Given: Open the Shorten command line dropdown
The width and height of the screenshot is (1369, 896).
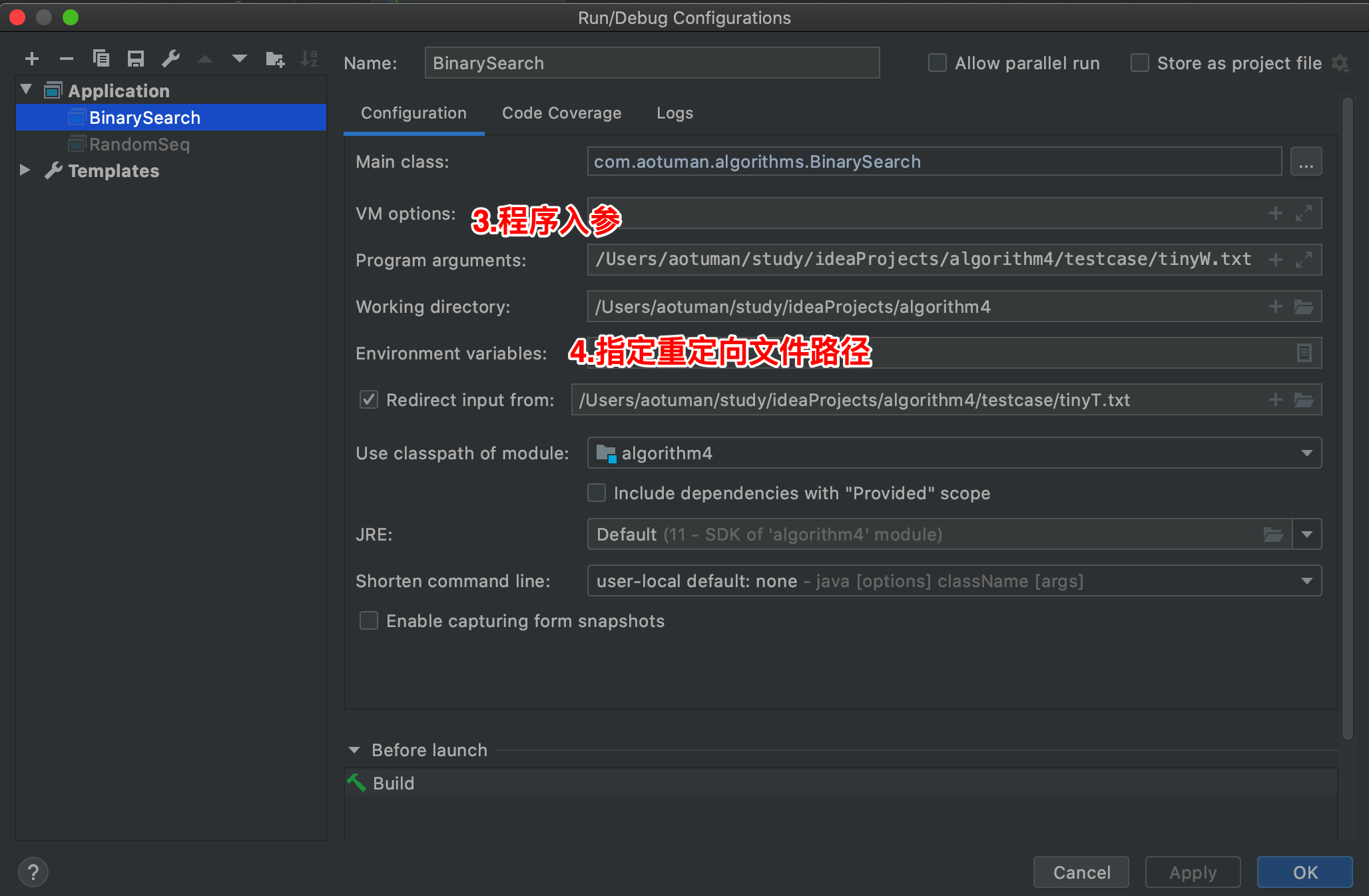Looking at the screenshot, I should pyautogui.click(x=1306, y=581).
